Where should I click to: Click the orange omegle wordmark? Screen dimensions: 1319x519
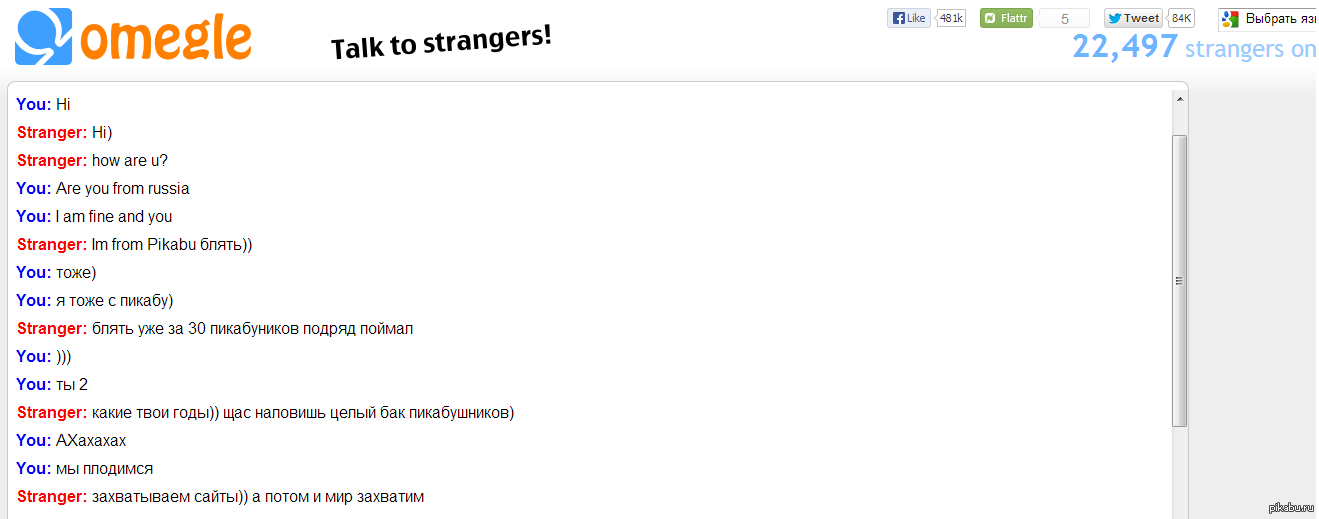click(166, 38)
